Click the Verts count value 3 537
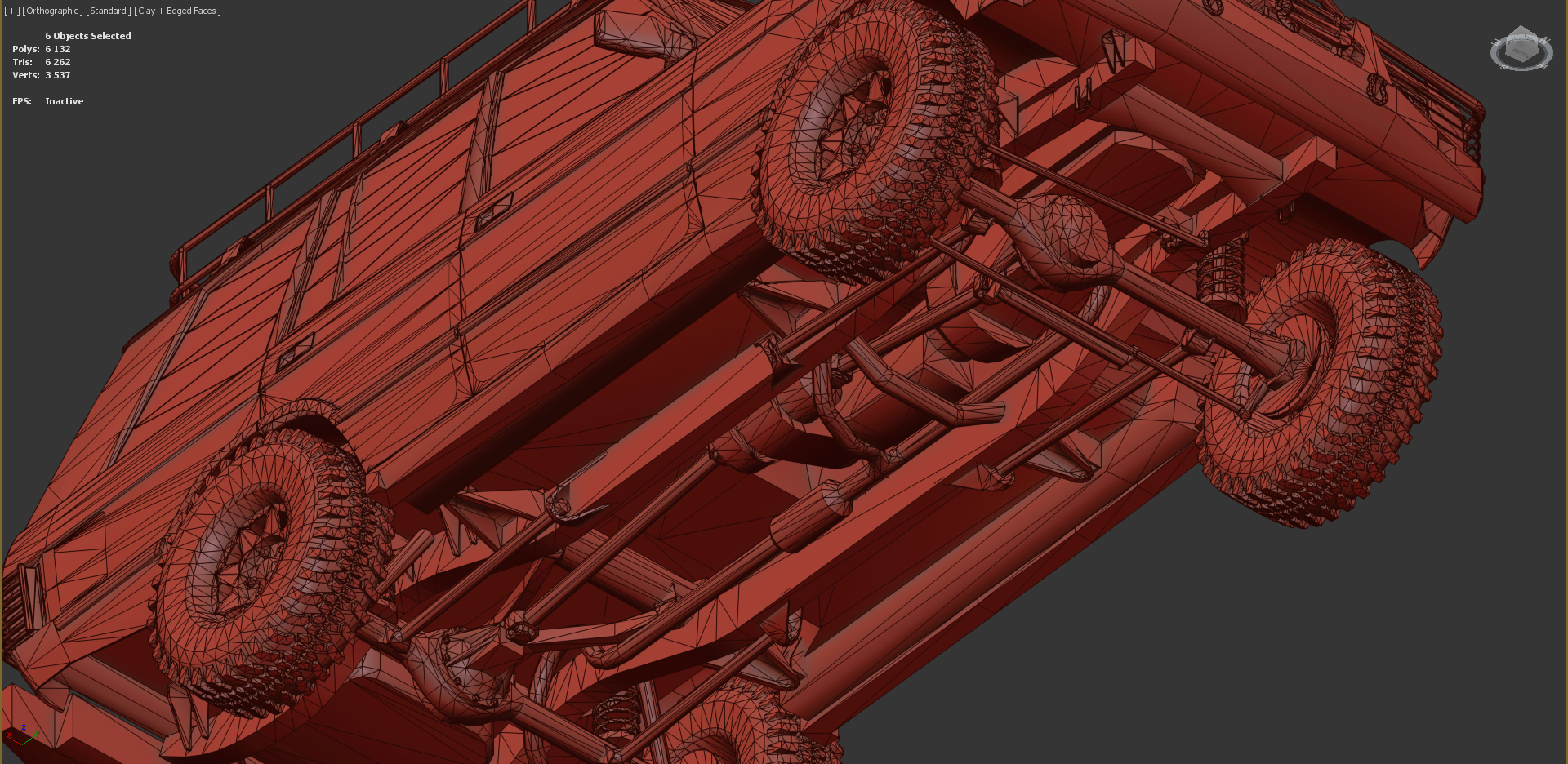Image resolution: width=1568 pixels, height=764 pixels. 58,75
